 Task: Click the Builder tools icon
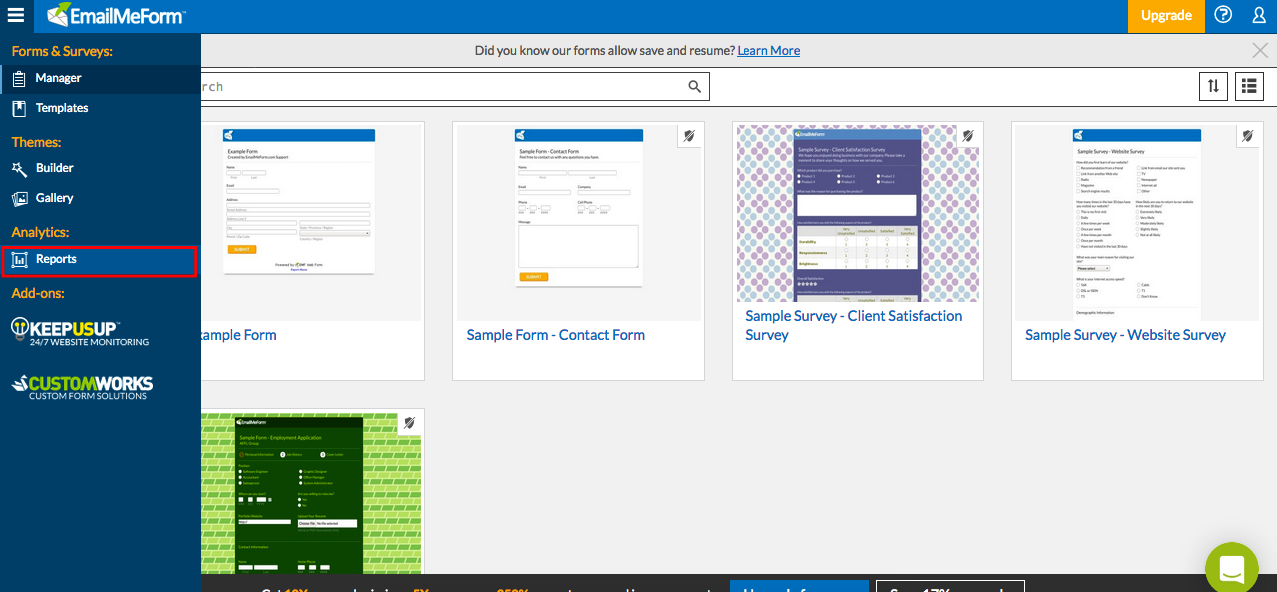[x=19, y=168]
